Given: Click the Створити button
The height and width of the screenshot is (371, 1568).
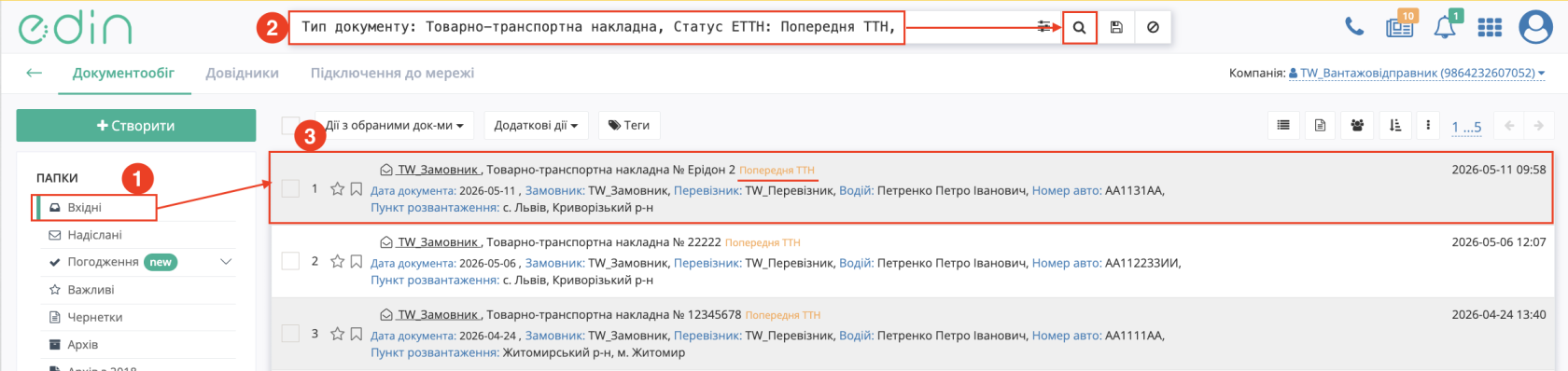Looking at the screenshot, I should point(136,126).
